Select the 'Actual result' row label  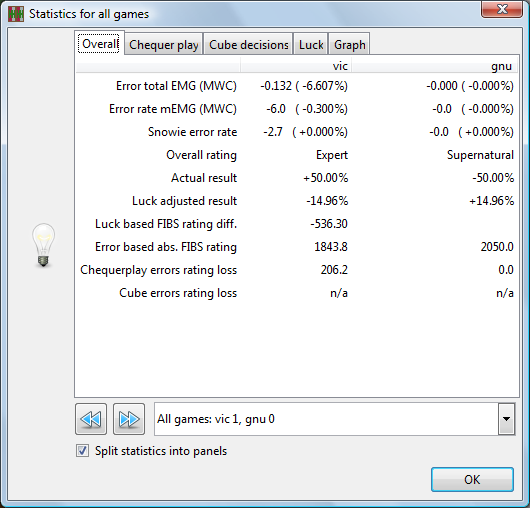coord(204,178)
